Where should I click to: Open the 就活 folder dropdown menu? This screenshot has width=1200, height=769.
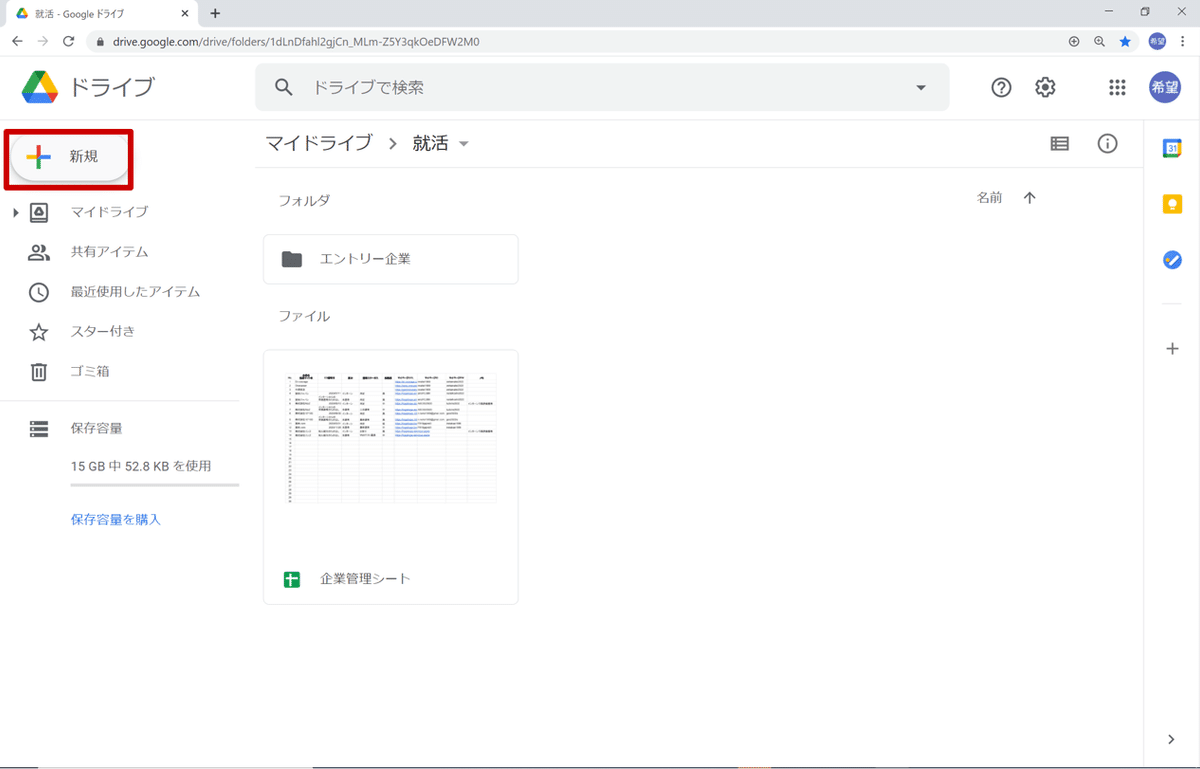pyautogui.click(x=463, y=143)
